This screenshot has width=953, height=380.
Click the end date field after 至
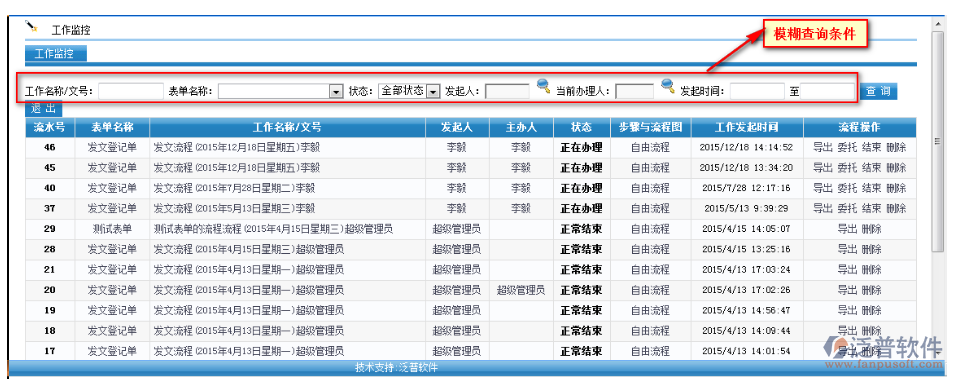(x=827, y=91)
